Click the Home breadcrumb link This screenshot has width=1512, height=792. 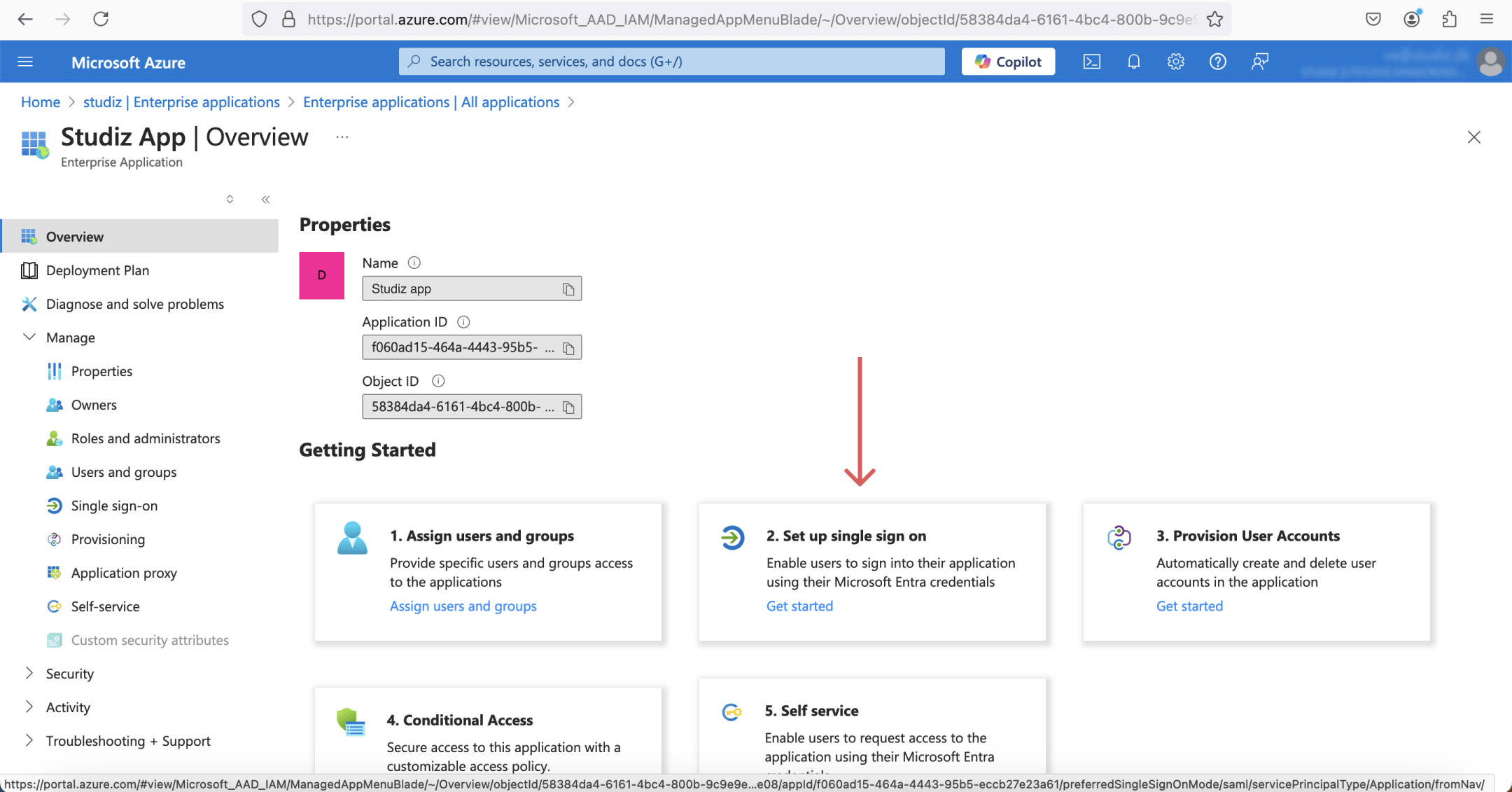[41, 102]
